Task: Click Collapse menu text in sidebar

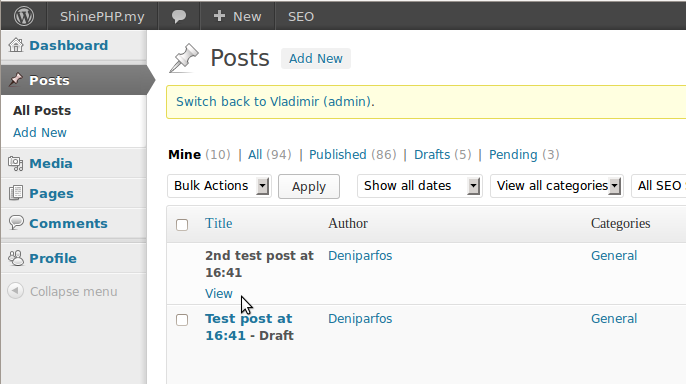Action: point(74,292)
